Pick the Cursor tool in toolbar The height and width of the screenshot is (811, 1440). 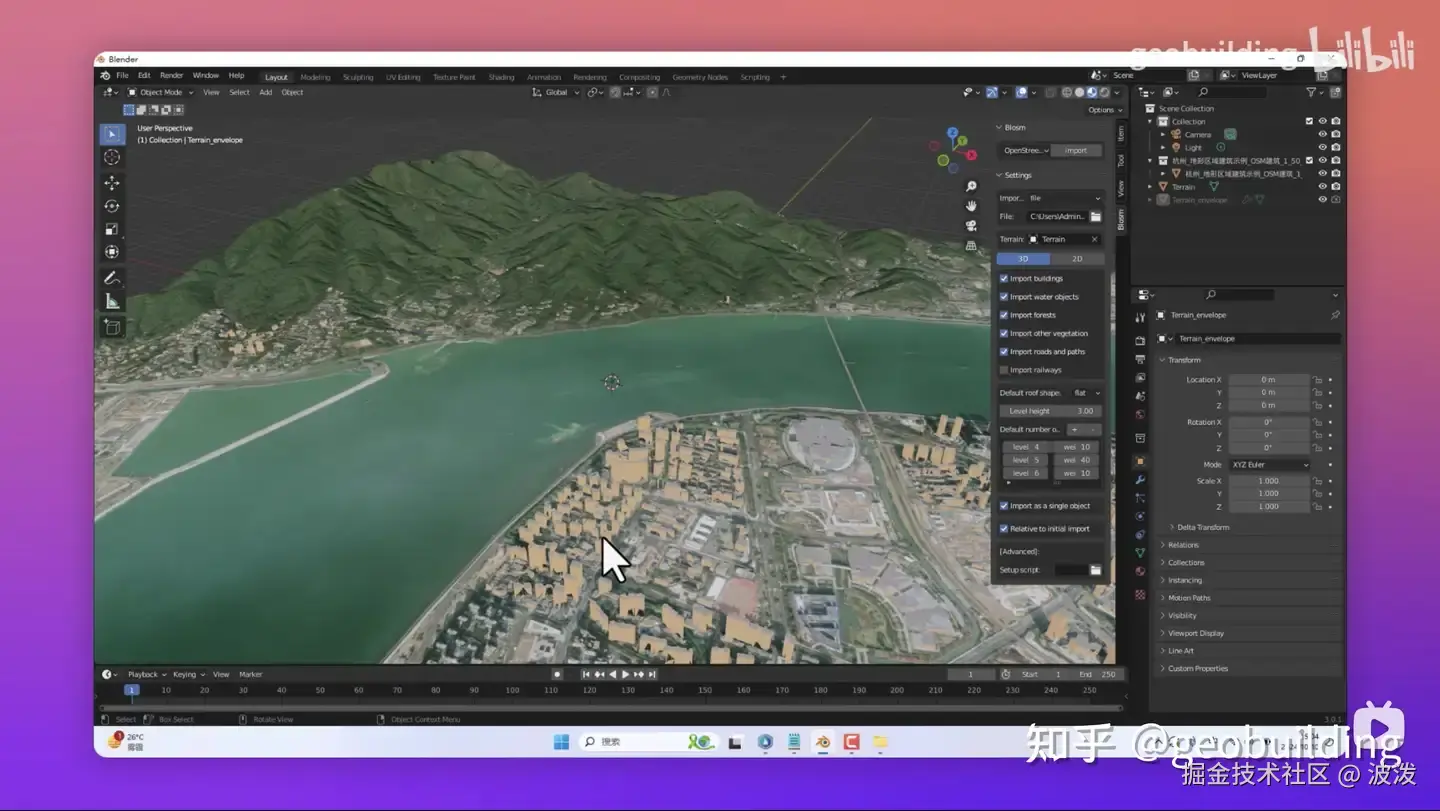pyautogui.click(x=112, y=157)
